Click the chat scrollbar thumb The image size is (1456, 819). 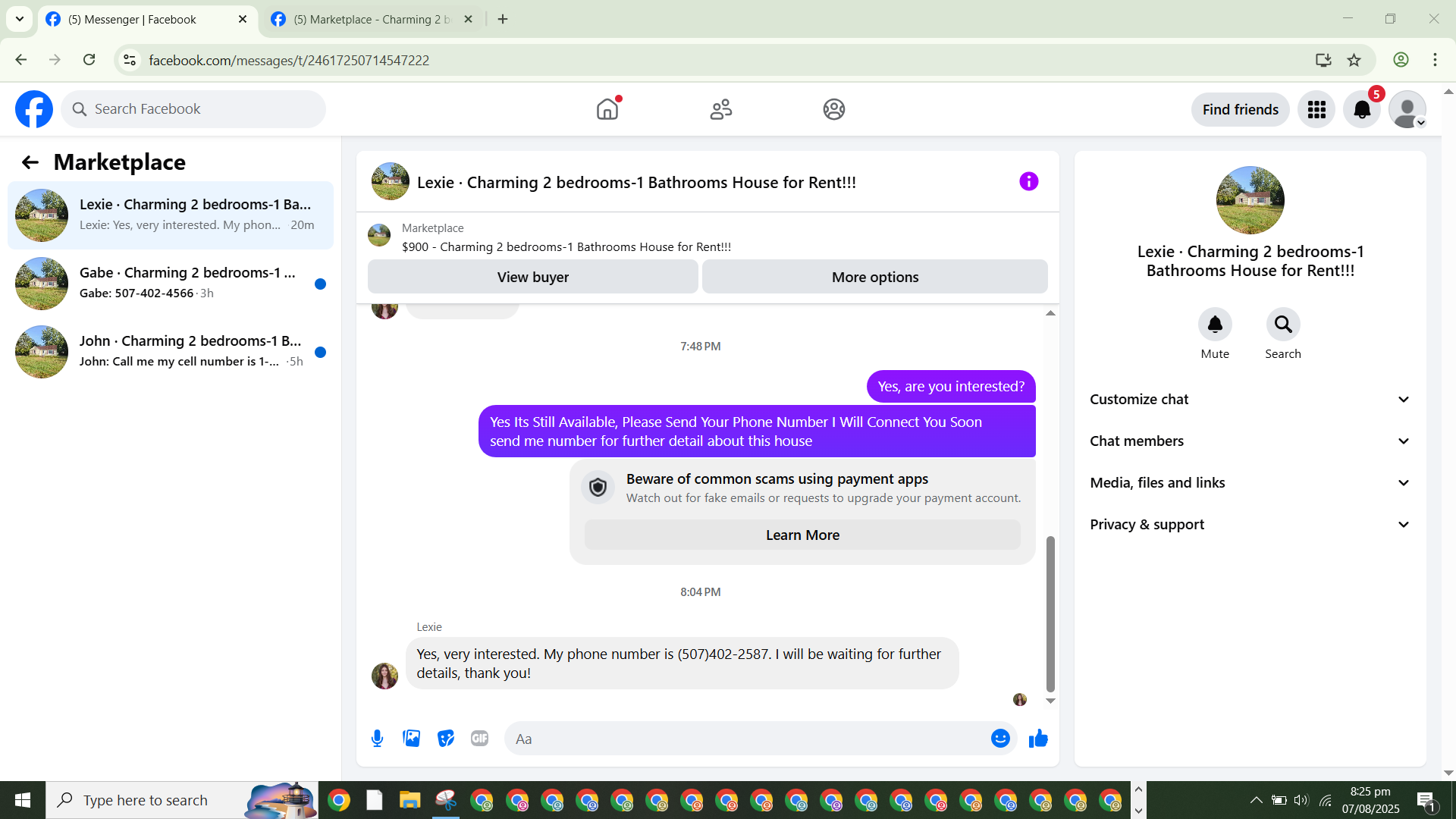coord(1050,614)
